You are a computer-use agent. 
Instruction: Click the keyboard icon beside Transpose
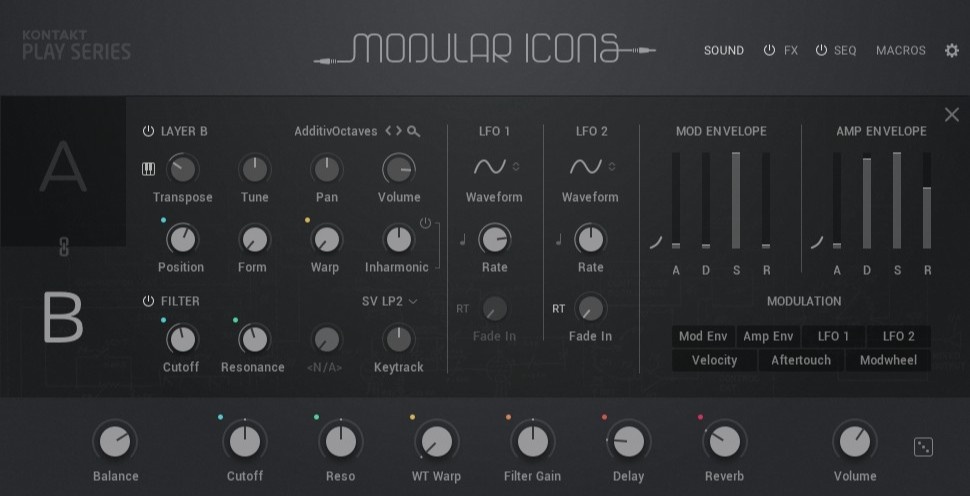[148, 169]
